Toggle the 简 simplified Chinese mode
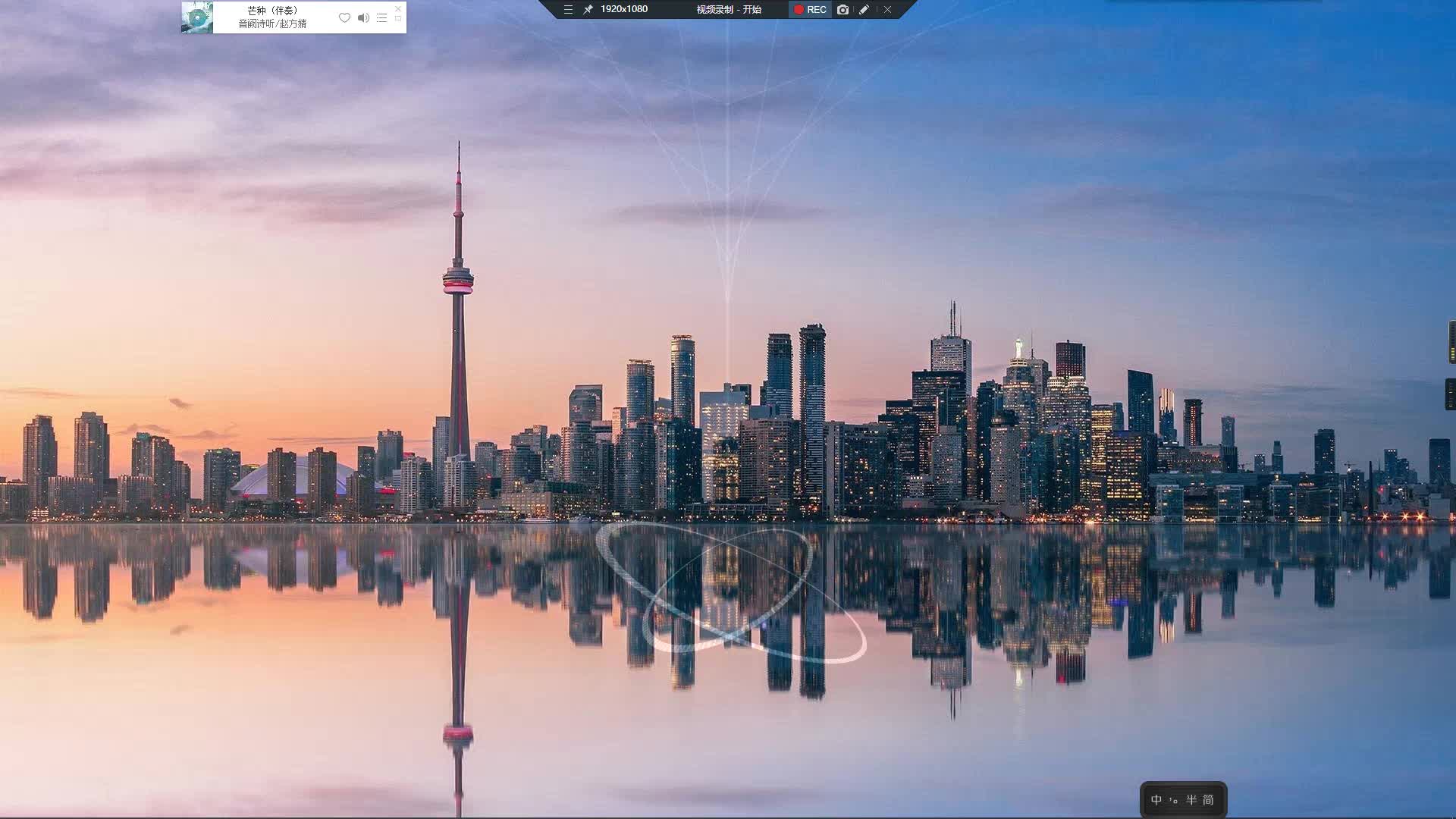The width and height of the screenshot is (1456, 819). (1209, 800)
